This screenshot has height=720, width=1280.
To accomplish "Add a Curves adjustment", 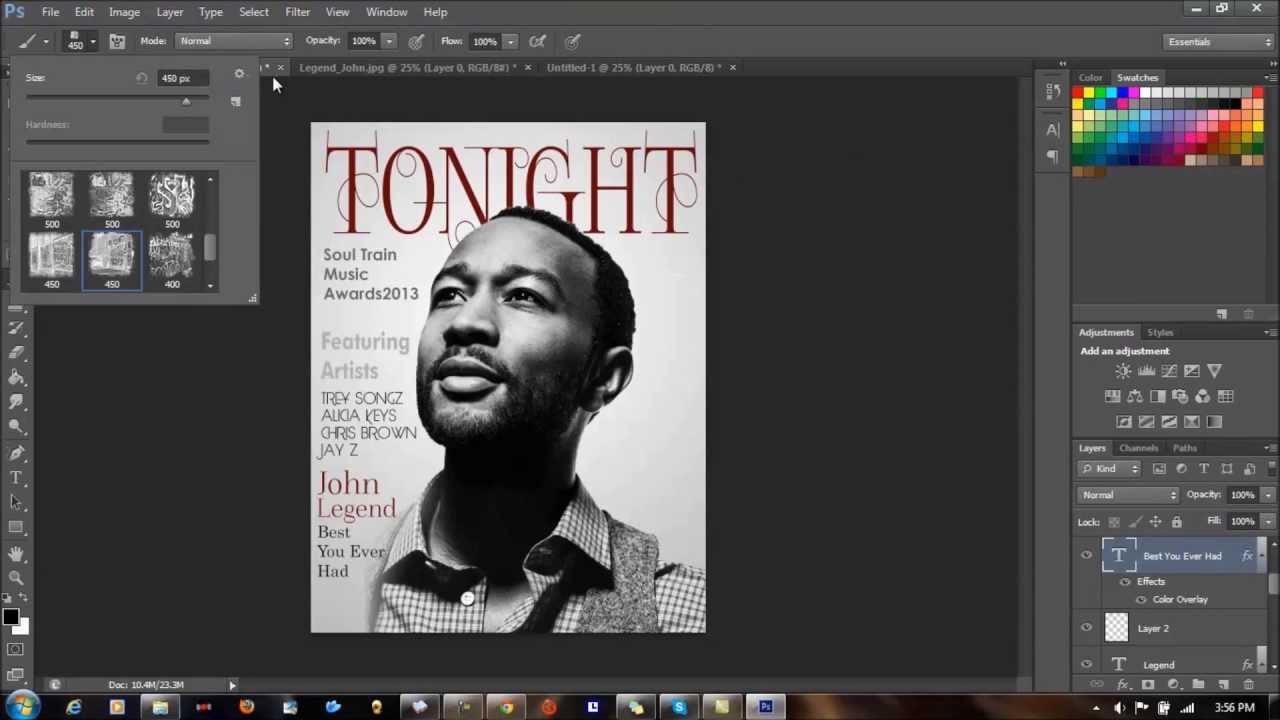I will click(1169, 371).
